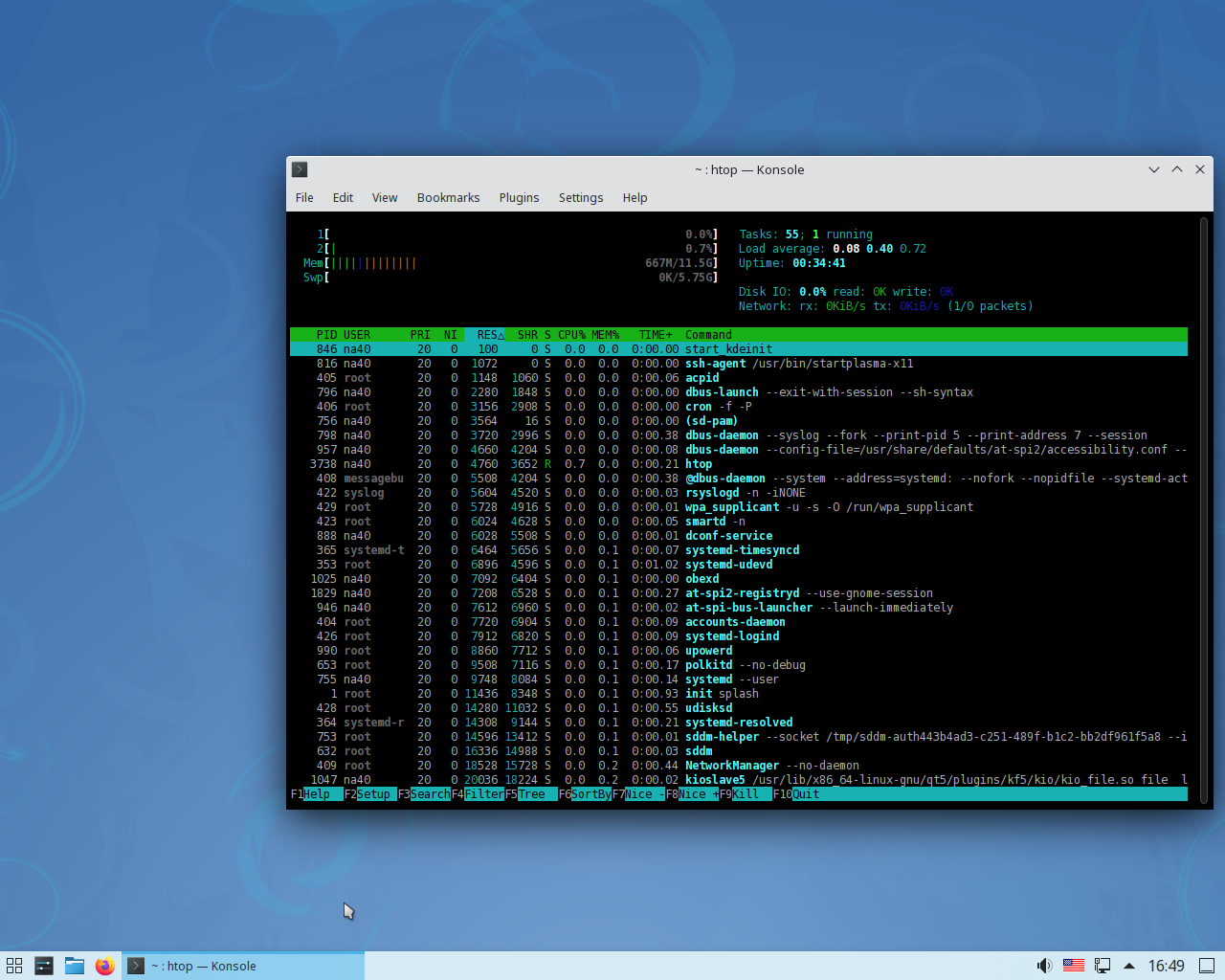Select the init splash process row
The height and width of the screenshot is (980, 1225).
(739, 694)
